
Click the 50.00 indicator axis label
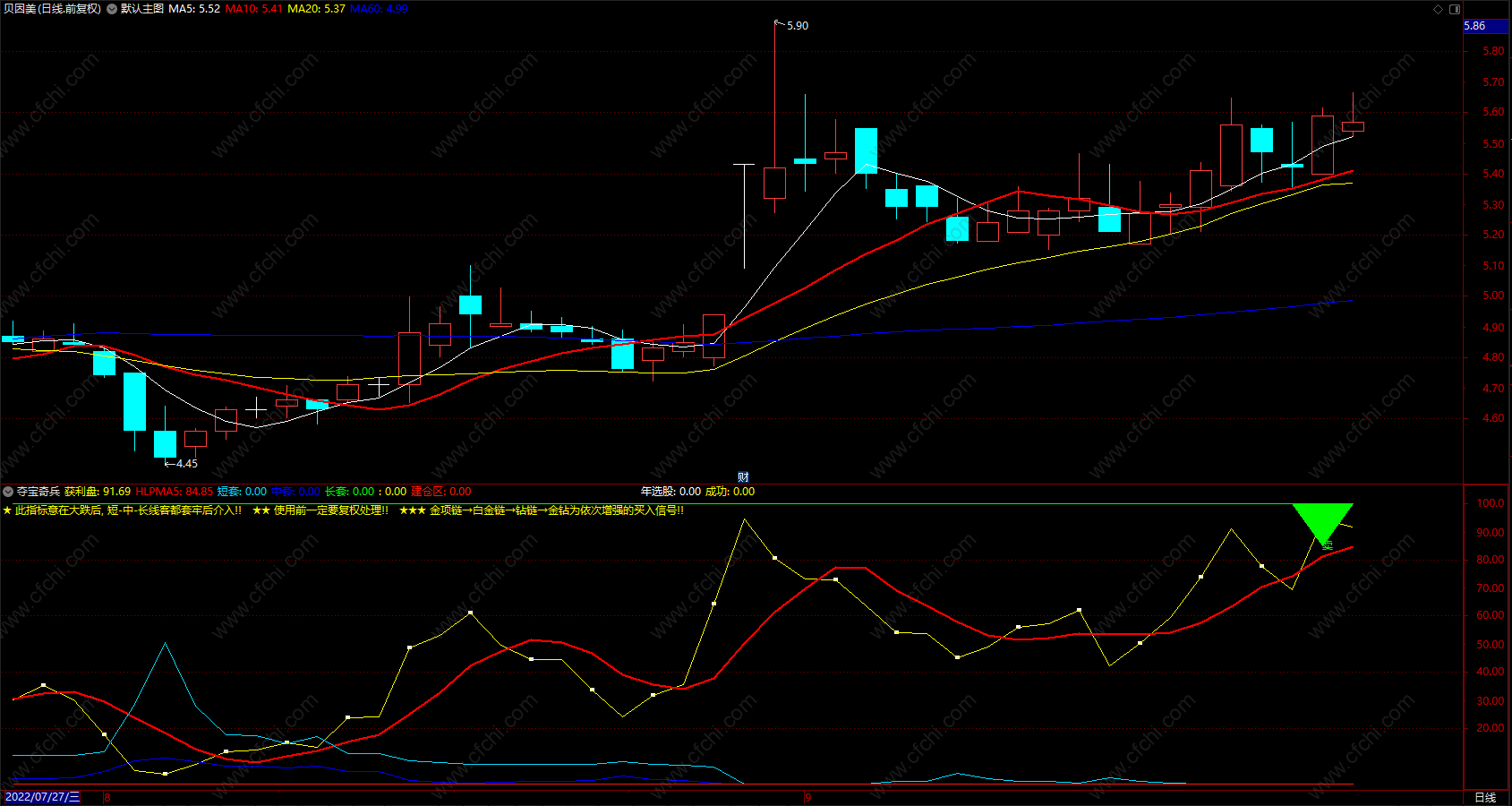click(1491, 645)
